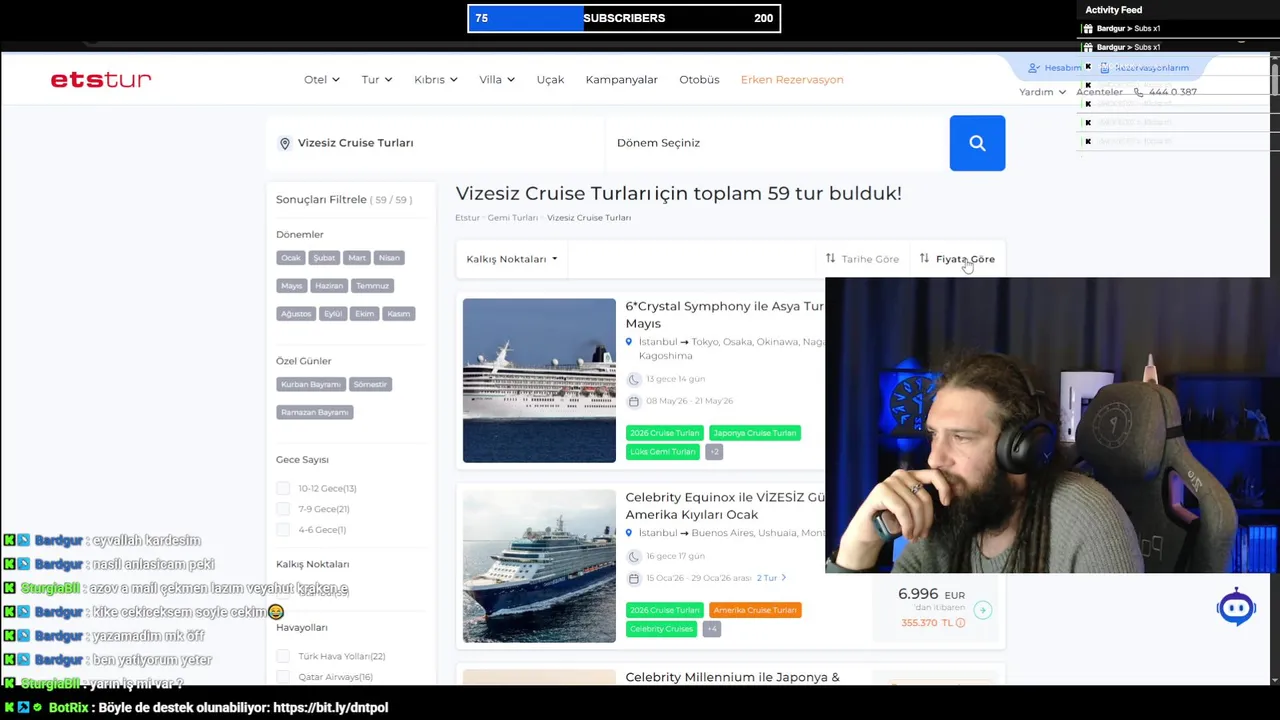Image resolution: width=1280 pixels, height=720 pixels.
Task: Click the Gemi Turları breadcrumb link
Action: coord(513,218)
